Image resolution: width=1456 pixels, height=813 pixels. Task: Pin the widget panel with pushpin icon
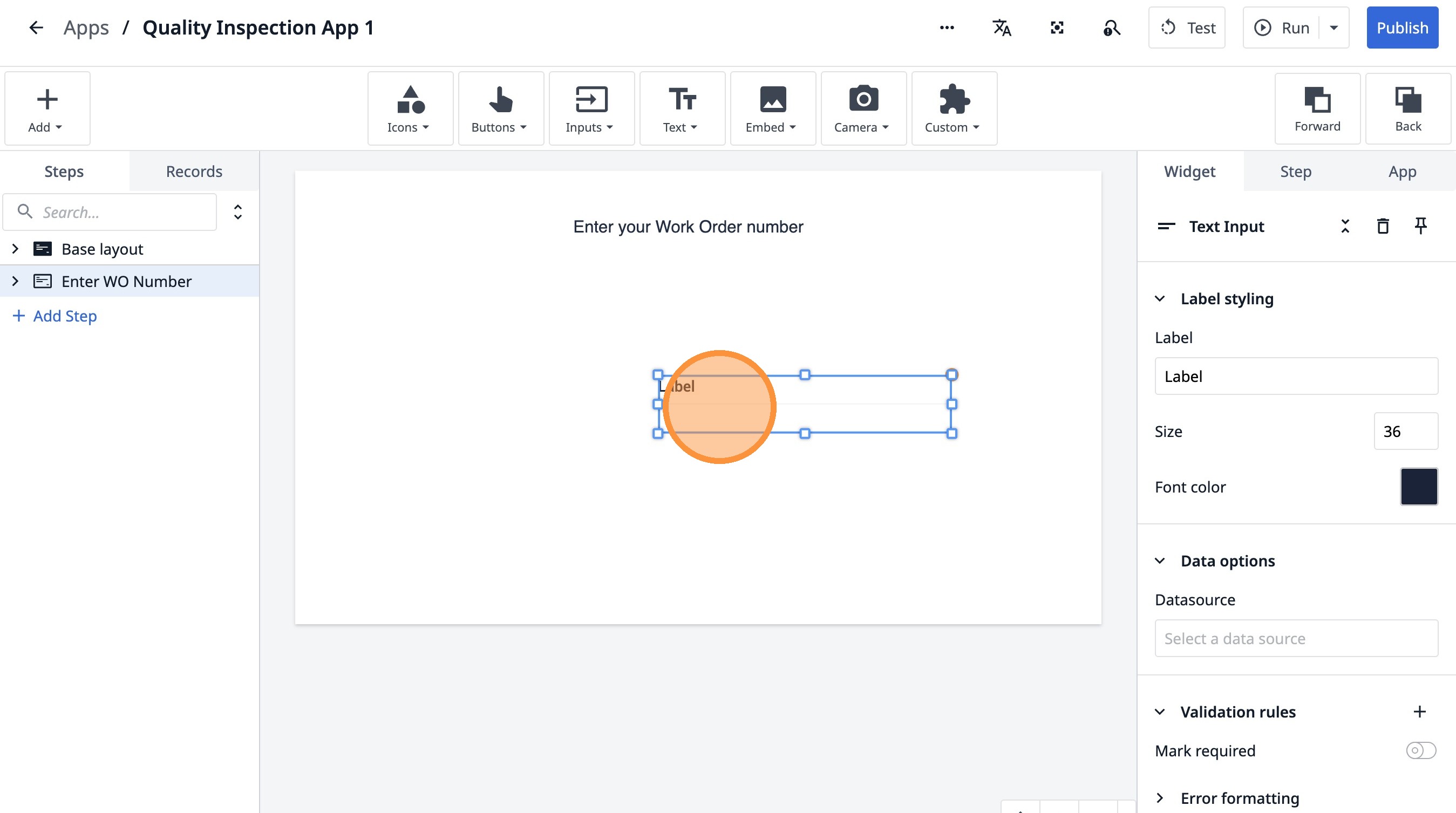(x=1420, y=226)
